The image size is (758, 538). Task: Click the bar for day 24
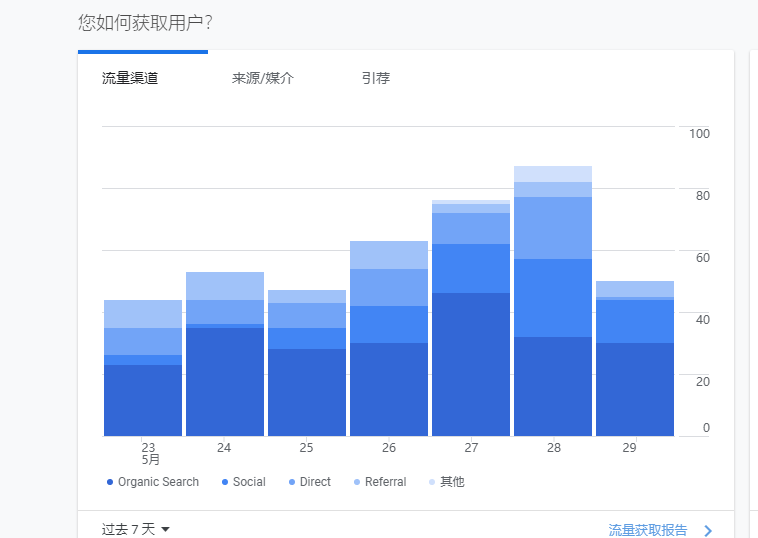click(225, 354)
